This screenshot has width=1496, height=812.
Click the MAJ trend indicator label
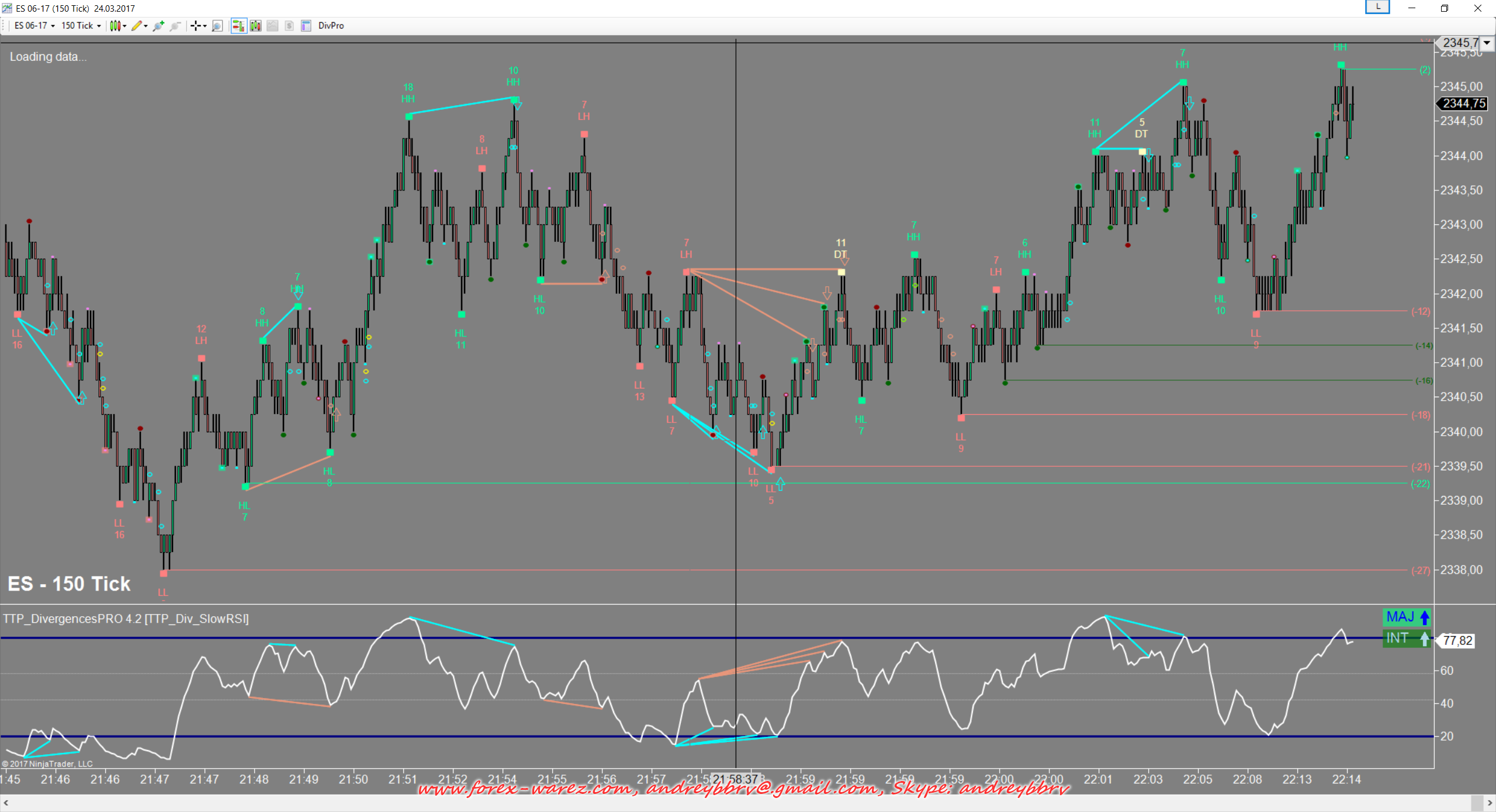tap(1407, 617)
